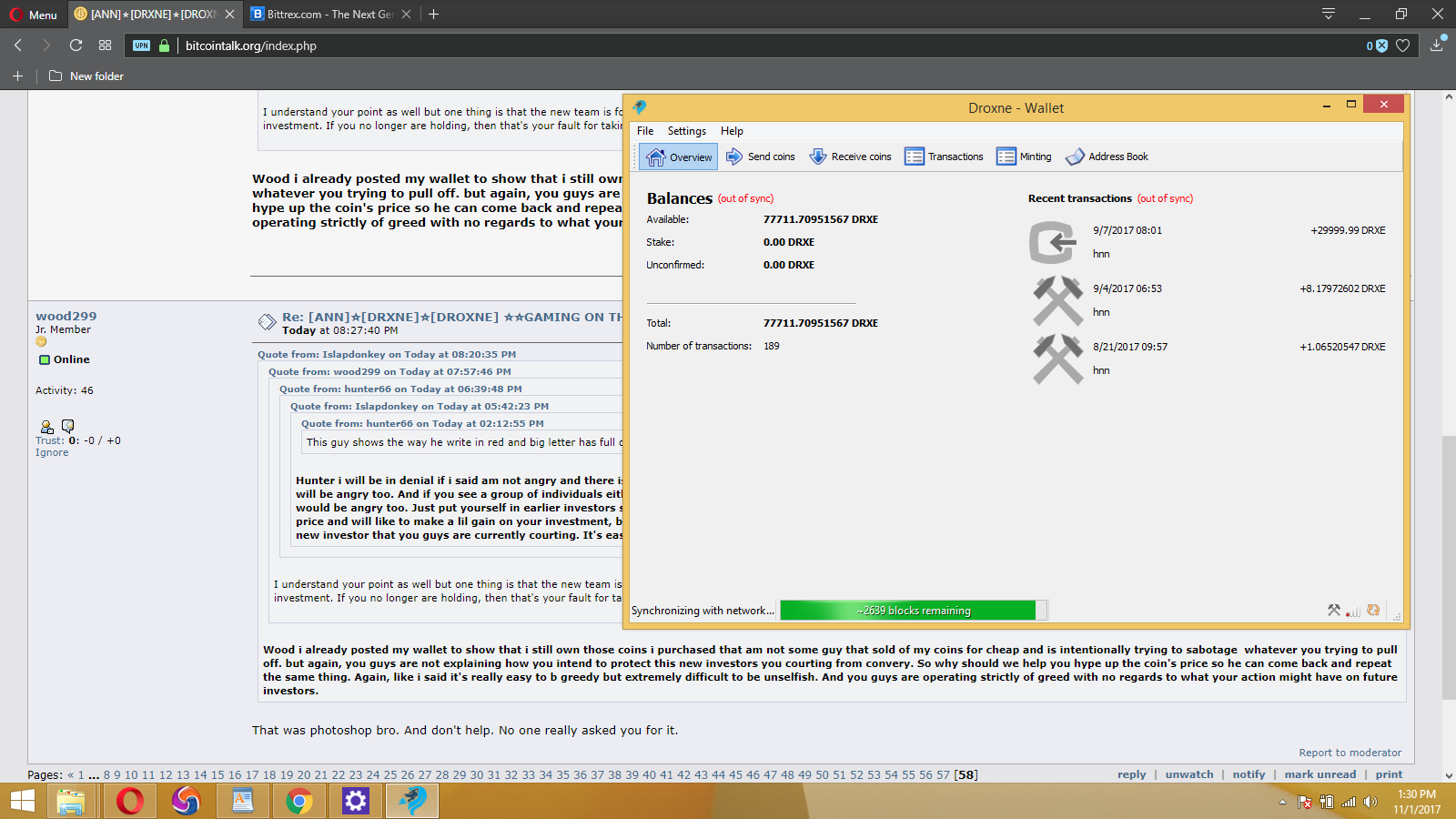Click mark unread link
Viewport: 1456px width, 819px height.
click(x=1320, y=774)
